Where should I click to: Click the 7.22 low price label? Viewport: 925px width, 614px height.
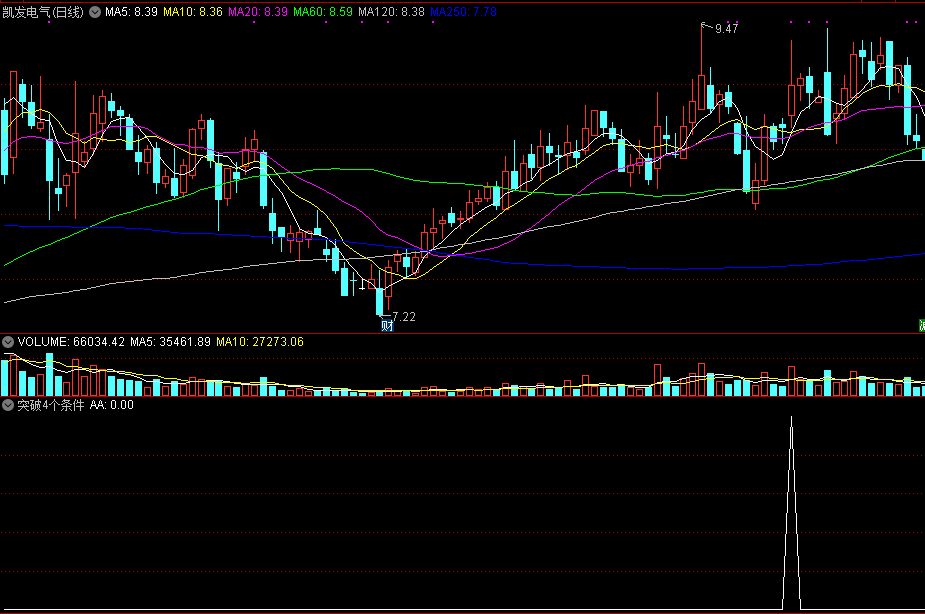click(404, 317)
